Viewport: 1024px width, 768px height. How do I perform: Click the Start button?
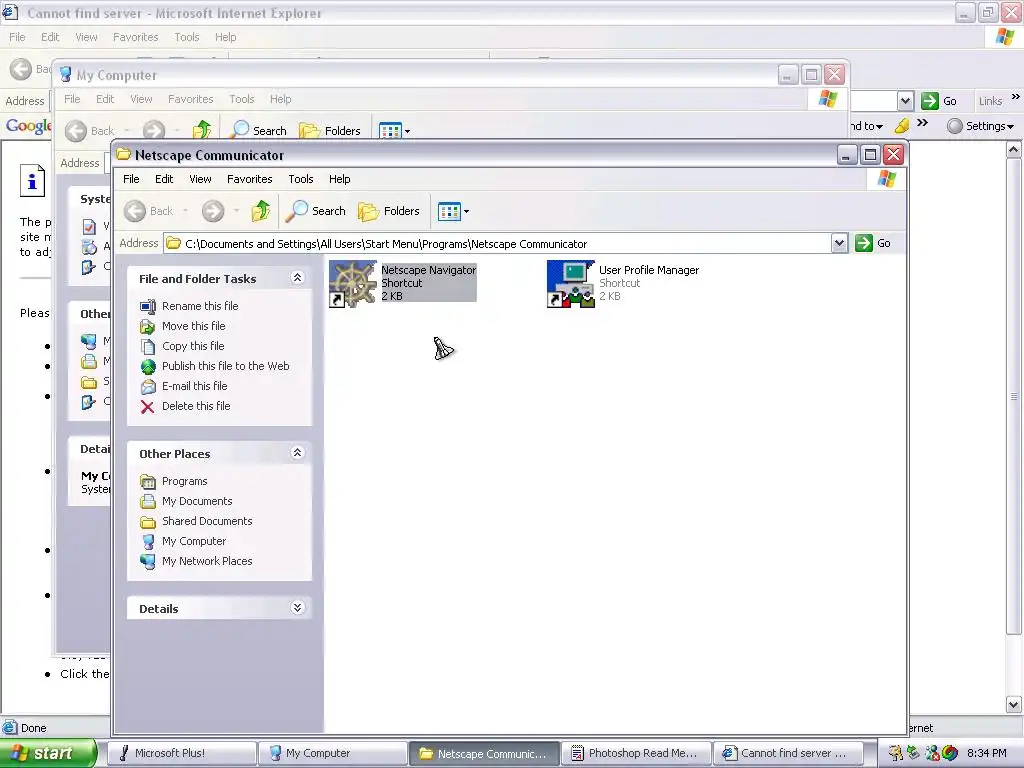pyautogui.click(x=48, y=753)
